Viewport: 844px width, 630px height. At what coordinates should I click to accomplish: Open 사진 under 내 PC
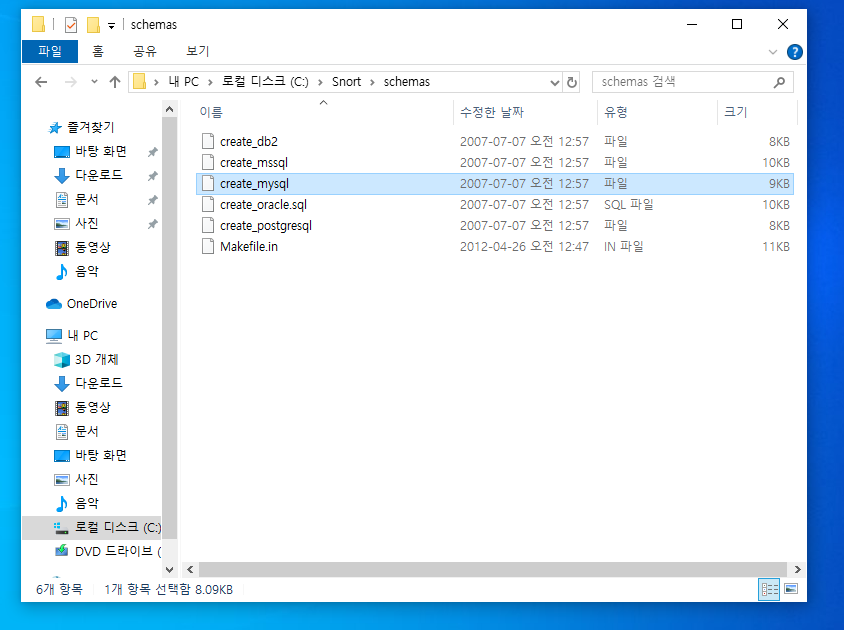point(86,479)
